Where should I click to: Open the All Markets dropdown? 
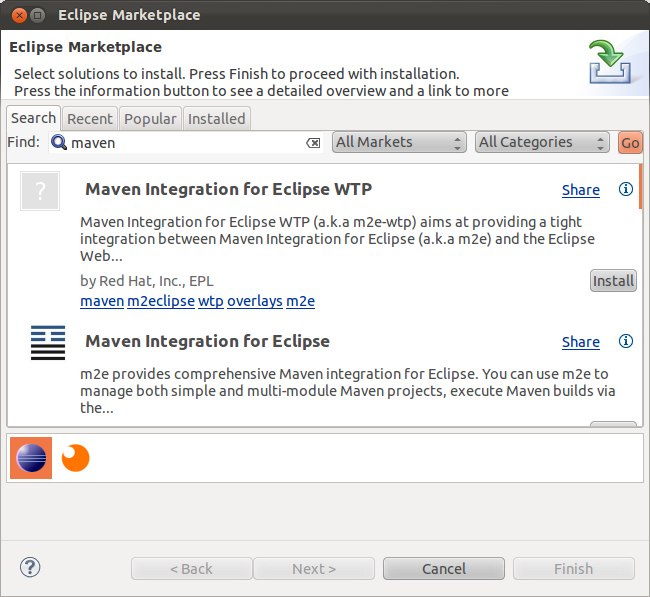pyautogui.click(x=399, y=143)
